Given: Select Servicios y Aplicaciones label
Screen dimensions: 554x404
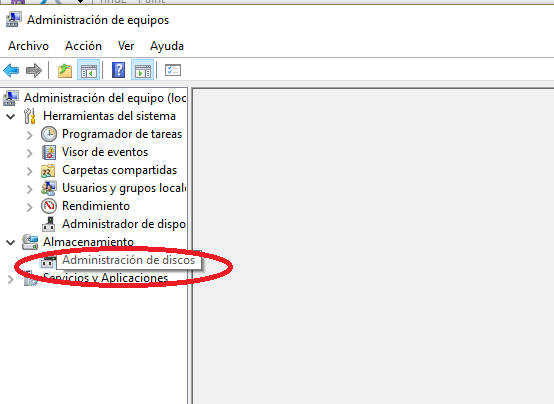Looking at the screenshot, I should coord(105,278).
